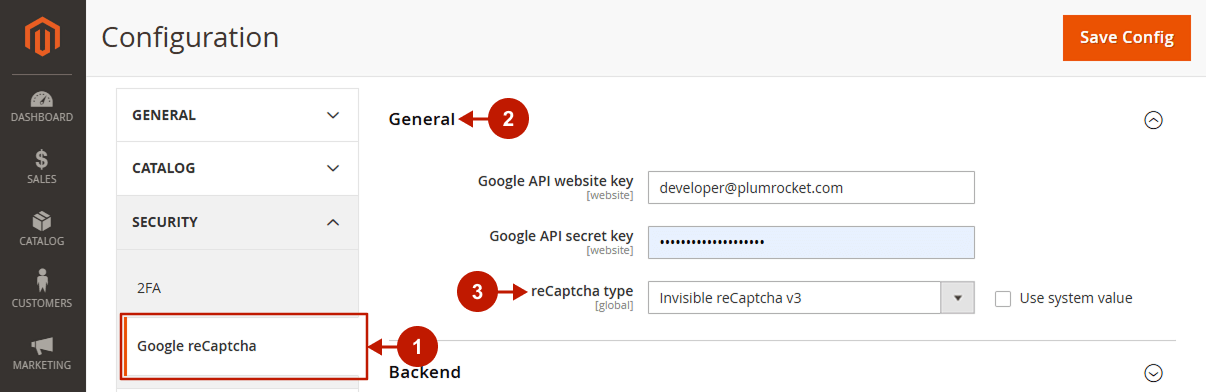Click the Save Config button

(x=1127, y=38)
